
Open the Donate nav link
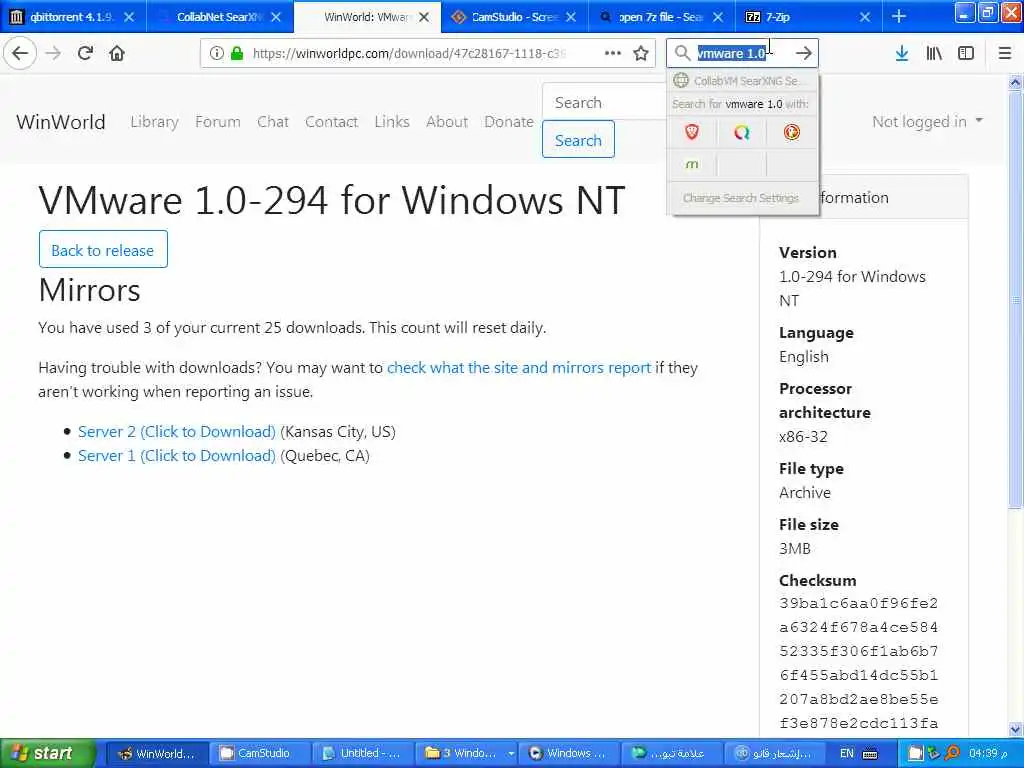point(509,121)
